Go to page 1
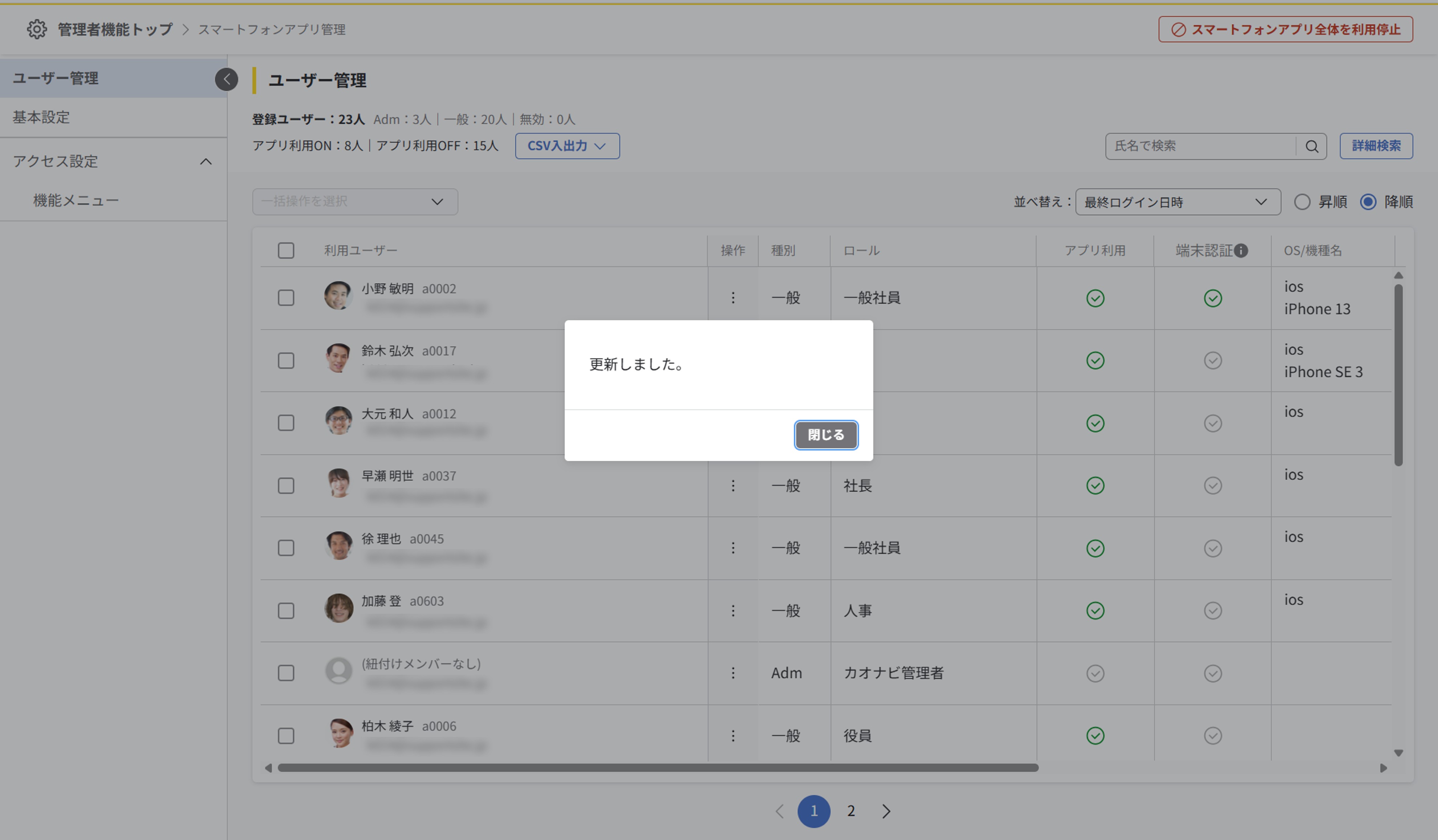This screenshot has width=1438, height=840. (x=814, y=811)
